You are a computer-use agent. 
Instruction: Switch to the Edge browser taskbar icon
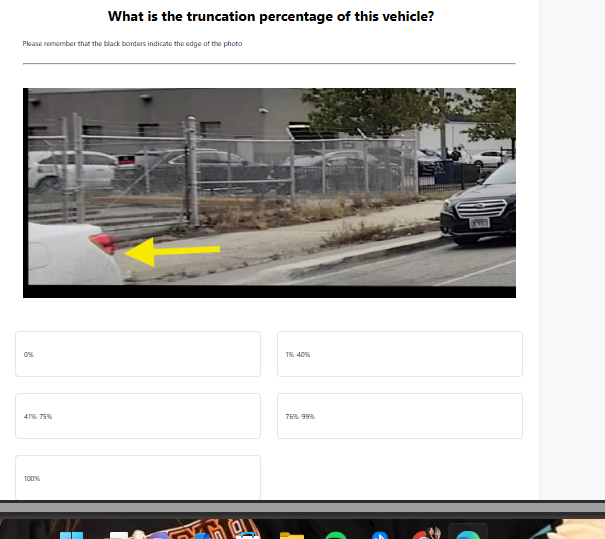coord(468,534)
